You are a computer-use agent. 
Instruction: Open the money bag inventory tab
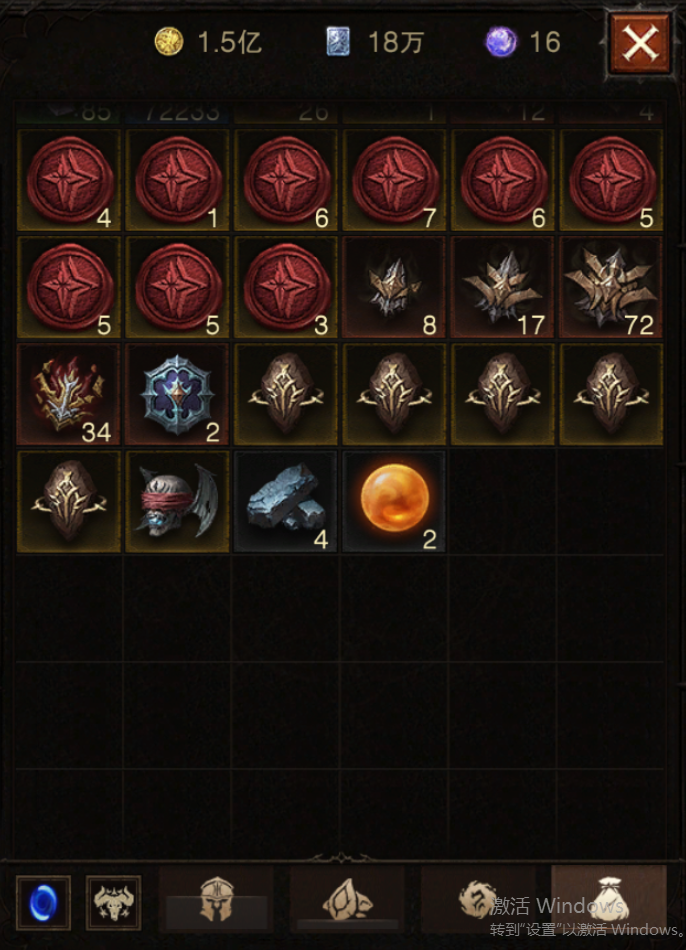tap(609, 900)
